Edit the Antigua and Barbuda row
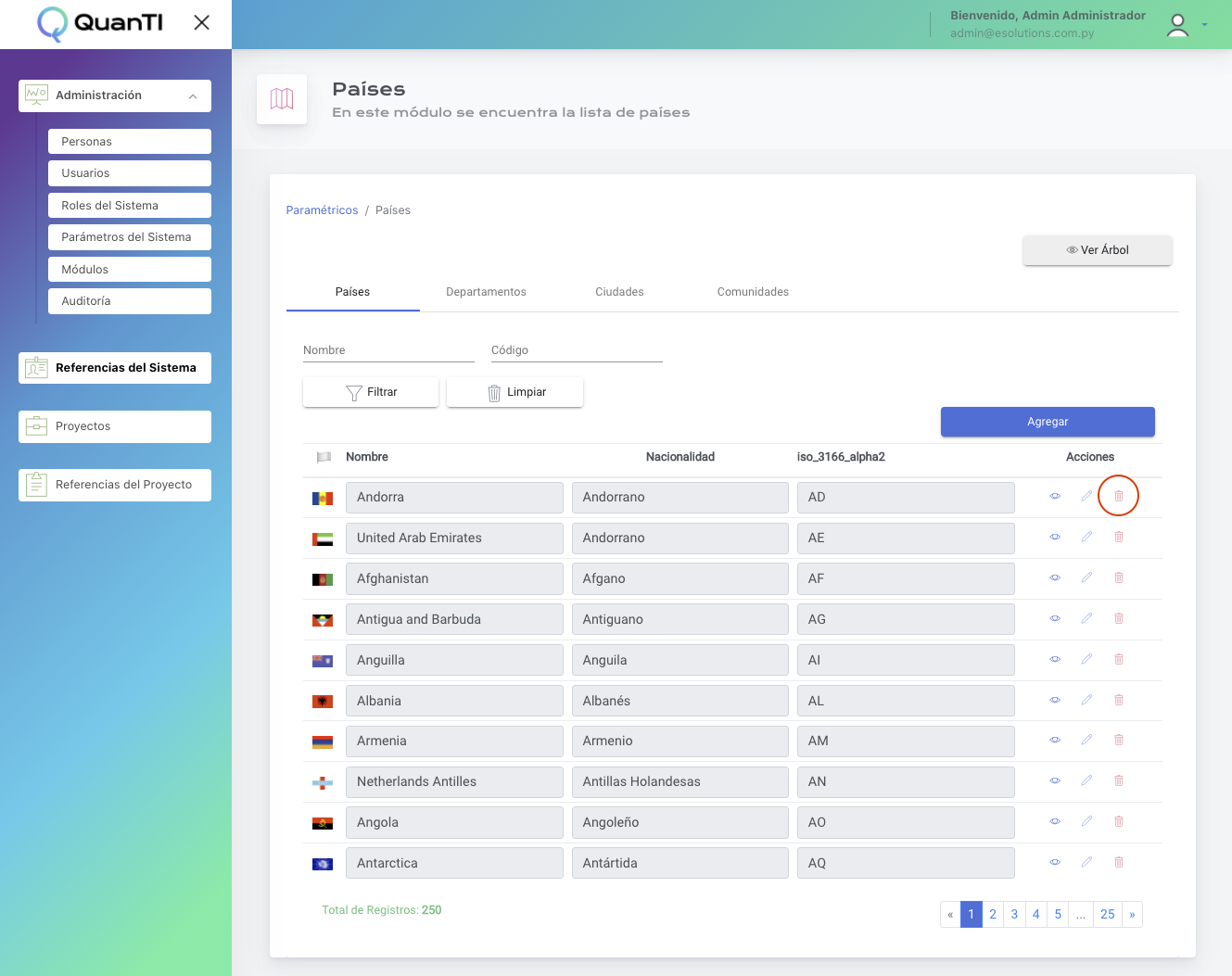 (x=1086, y=619)
